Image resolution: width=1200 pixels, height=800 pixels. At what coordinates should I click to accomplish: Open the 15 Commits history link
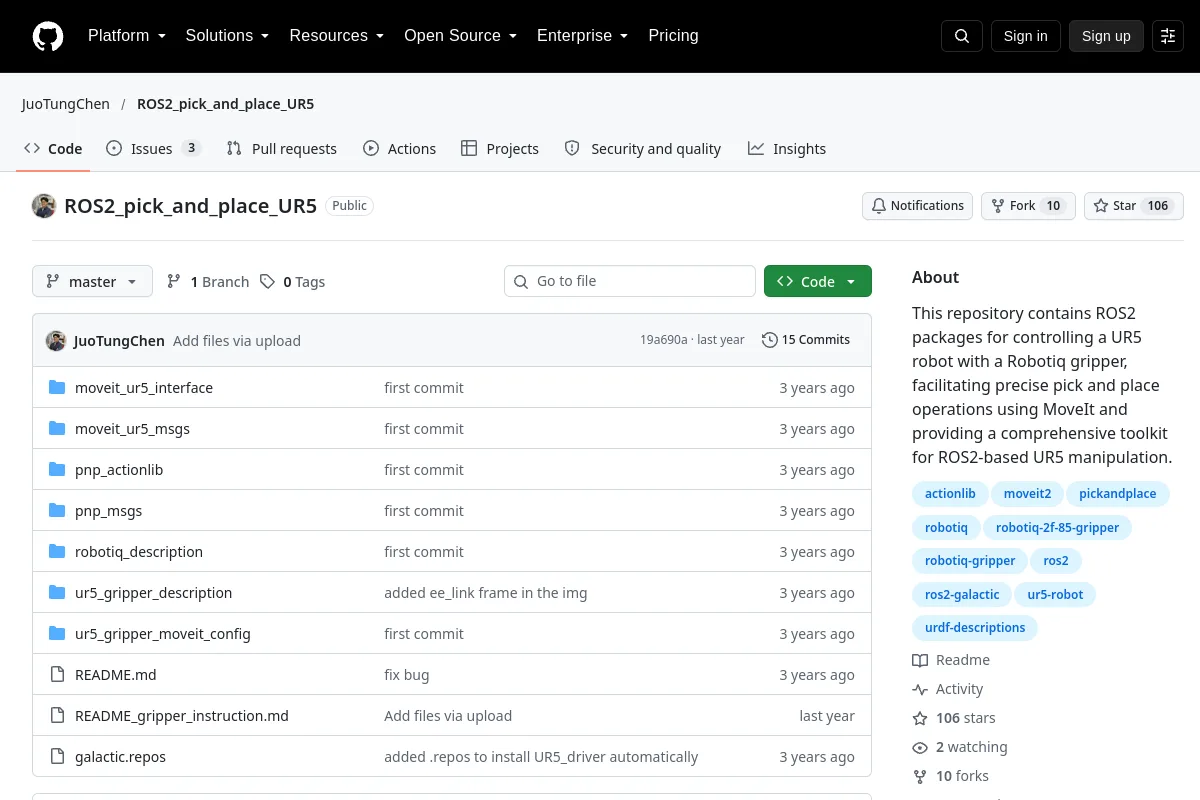pos(806,340)
